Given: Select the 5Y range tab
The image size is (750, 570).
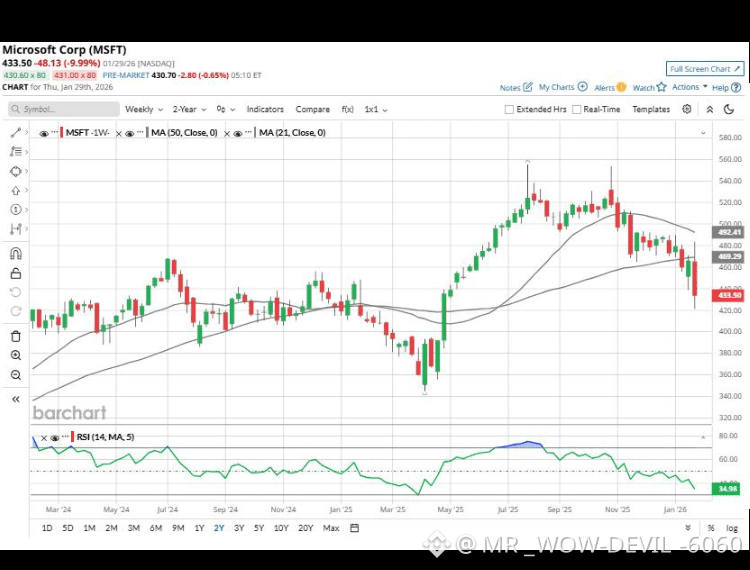Looking at the screenshot, I should click(259, 528).
